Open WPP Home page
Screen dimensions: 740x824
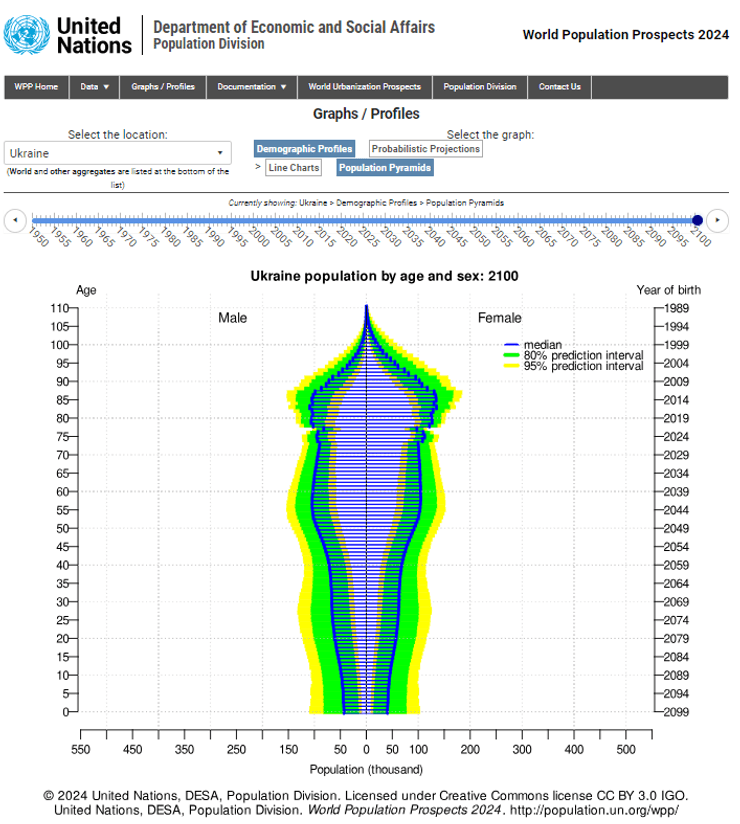(x=36, y=87)
